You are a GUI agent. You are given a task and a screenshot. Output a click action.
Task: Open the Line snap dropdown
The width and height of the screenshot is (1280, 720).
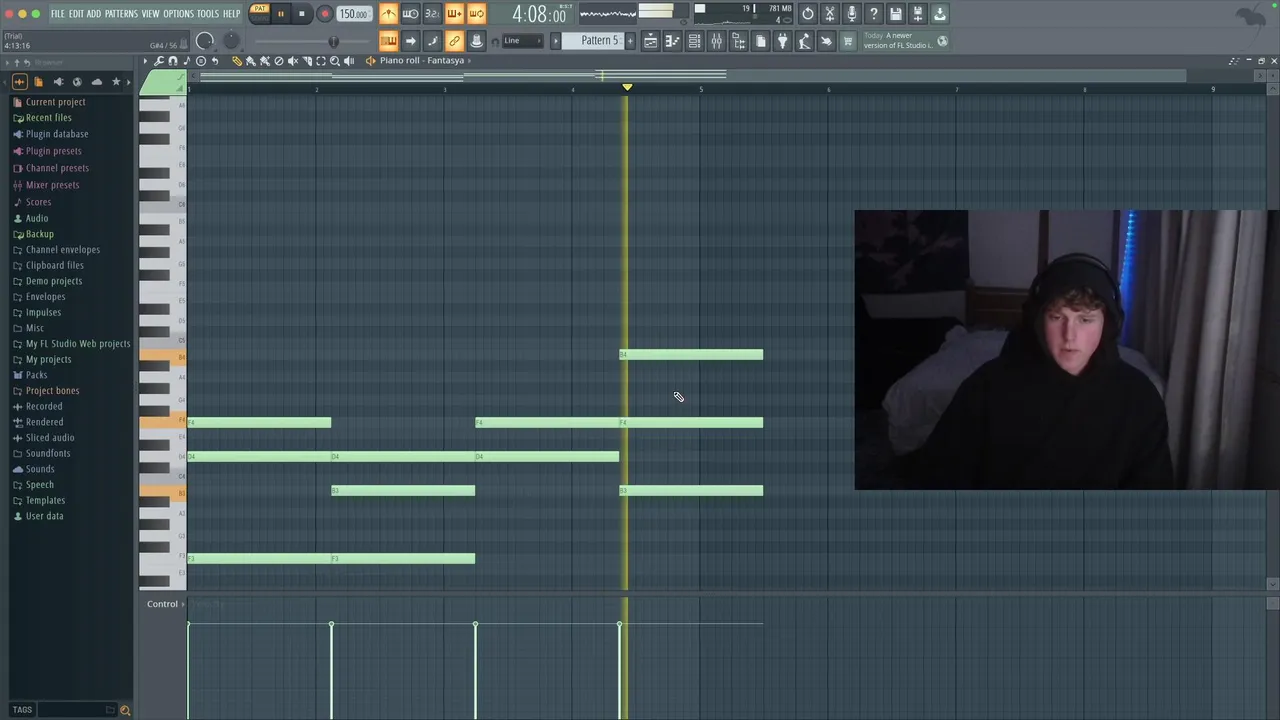tap(523, 41)
